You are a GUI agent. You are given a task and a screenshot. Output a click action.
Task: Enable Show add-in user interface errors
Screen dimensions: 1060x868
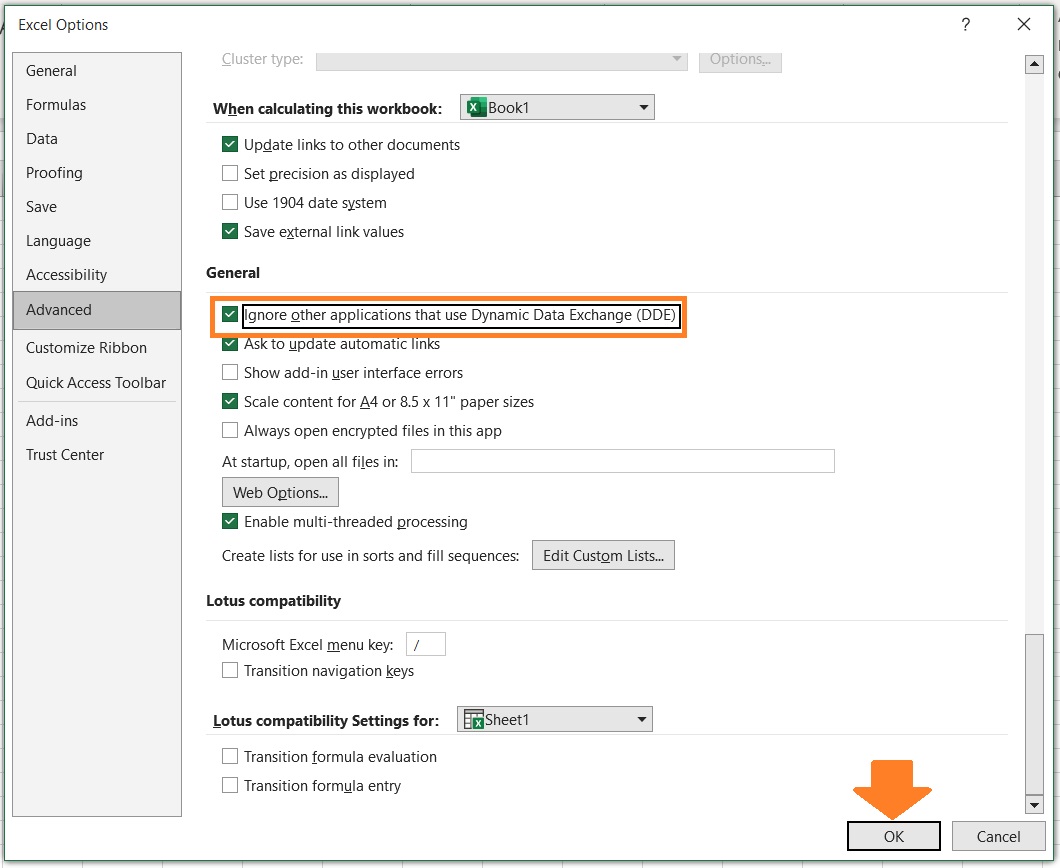(x=230, y=372)
